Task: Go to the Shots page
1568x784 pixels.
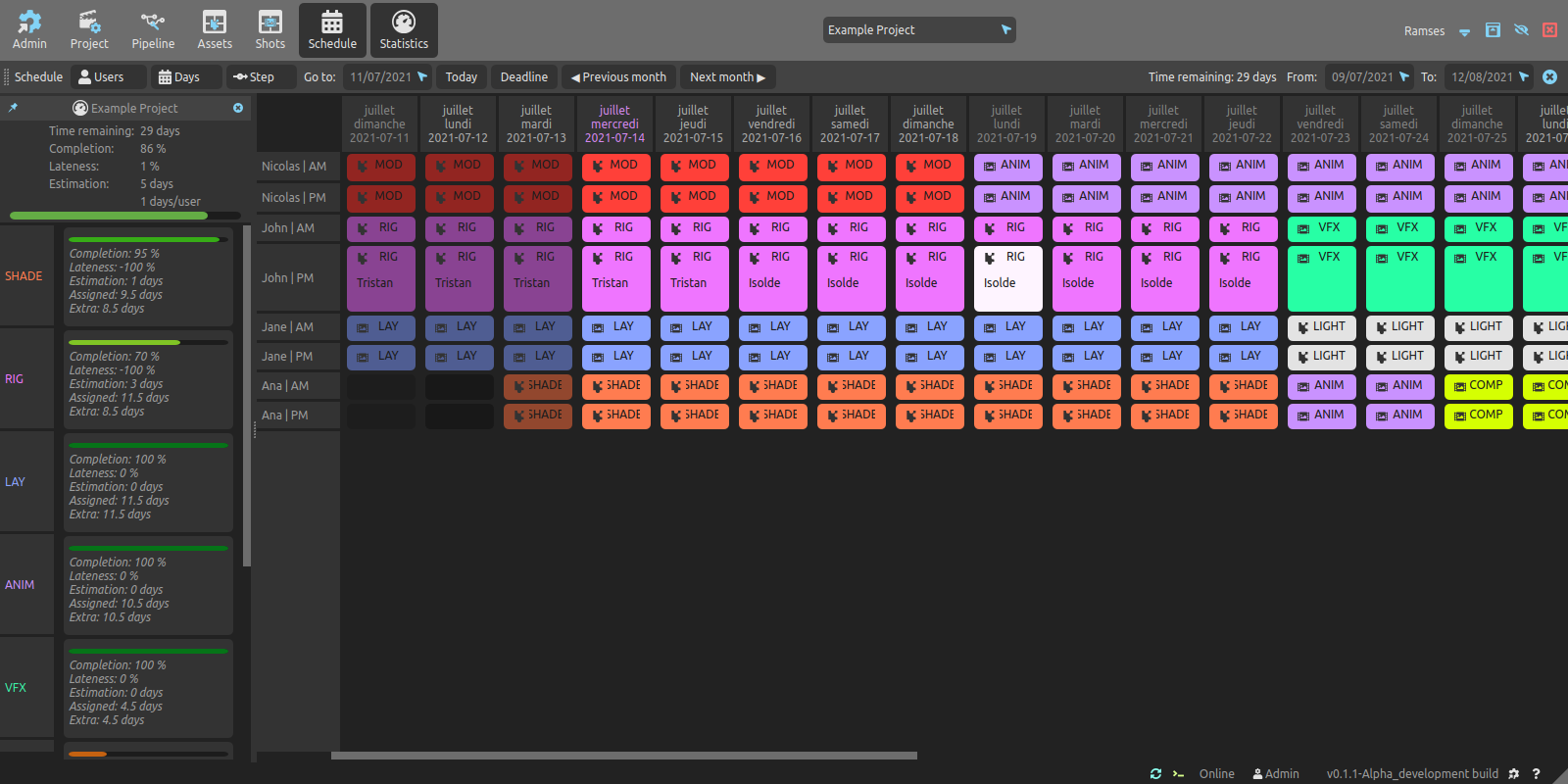Action: 269,30
